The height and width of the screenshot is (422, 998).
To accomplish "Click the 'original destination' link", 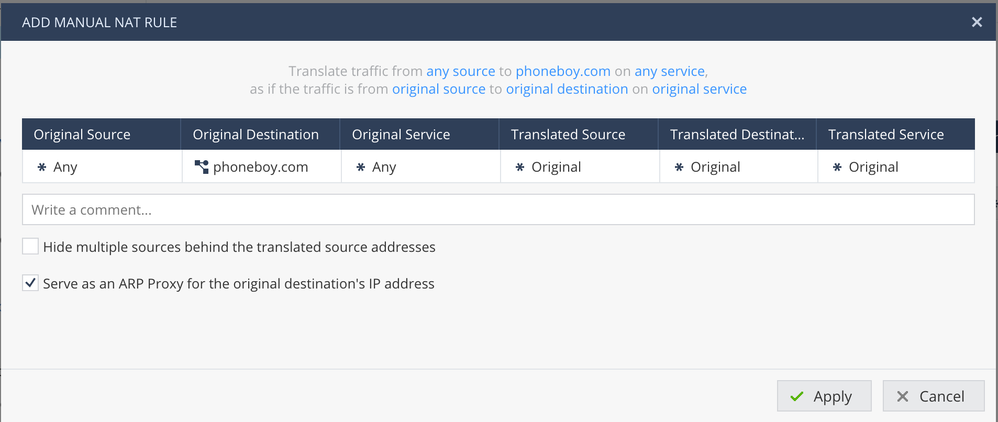I will tap(567, 89).
